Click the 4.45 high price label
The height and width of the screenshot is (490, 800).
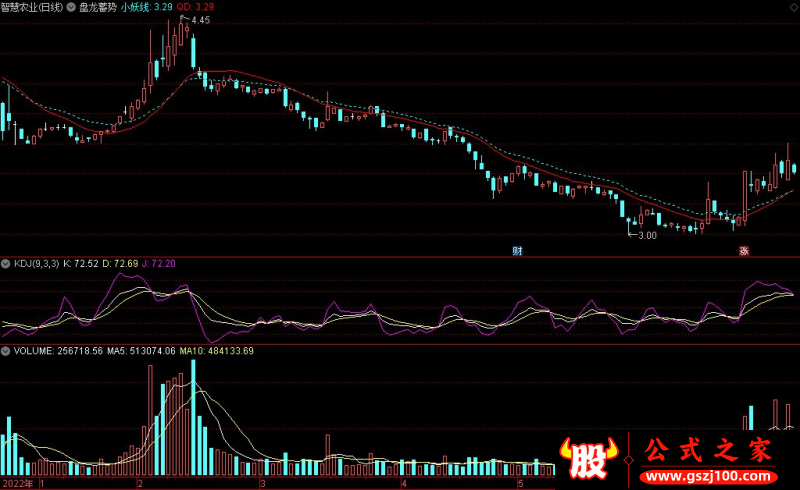[201, 20]
